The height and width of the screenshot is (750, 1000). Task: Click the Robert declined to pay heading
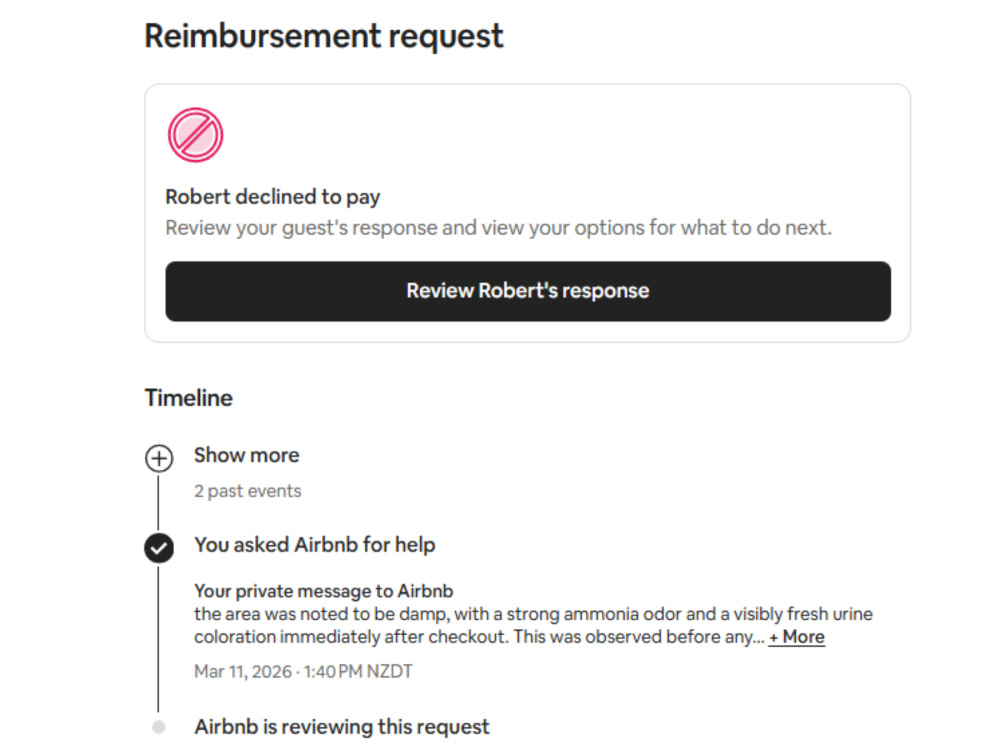[272, 197]
